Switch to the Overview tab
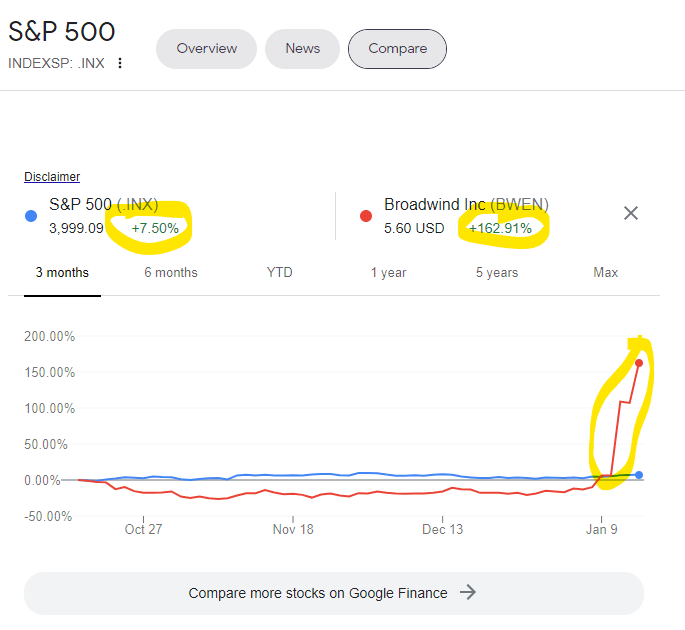This screenshot has height=630, width=685. tap(207, 48)
